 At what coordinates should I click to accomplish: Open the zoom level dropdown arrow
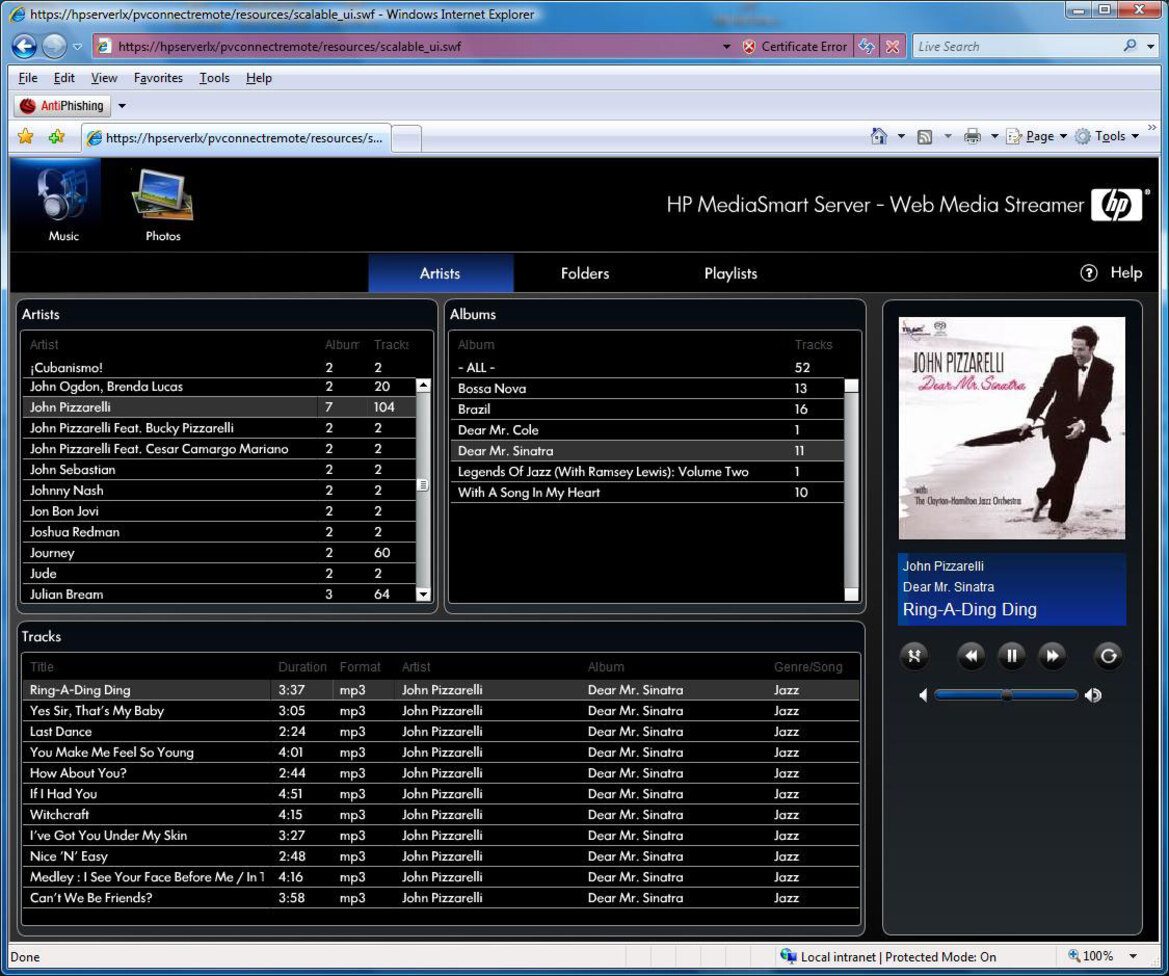click(x=1132, y=957)
